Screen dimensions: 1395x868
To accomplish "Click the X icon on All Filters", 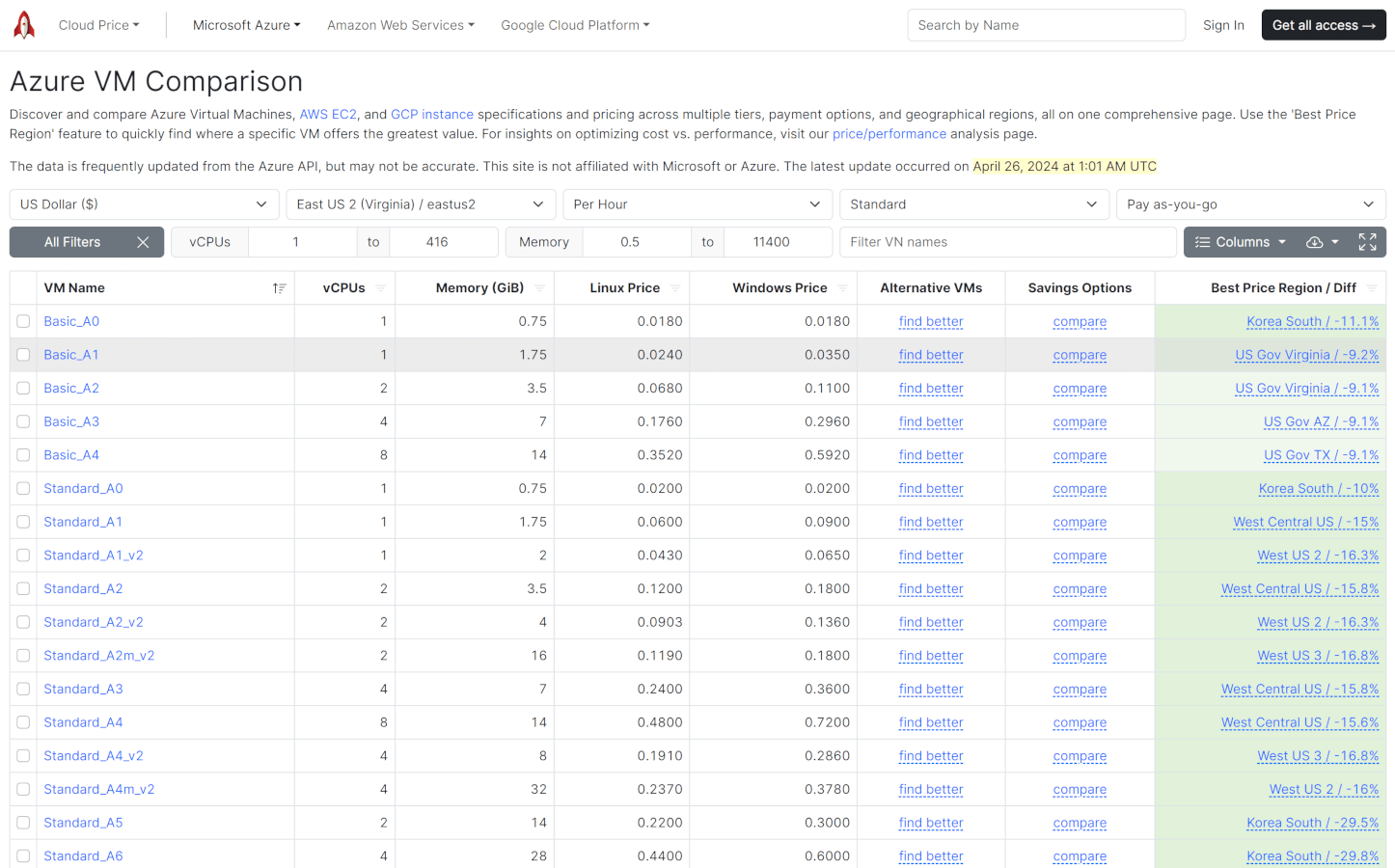I will pyautogui.click(x=144, y=242).
